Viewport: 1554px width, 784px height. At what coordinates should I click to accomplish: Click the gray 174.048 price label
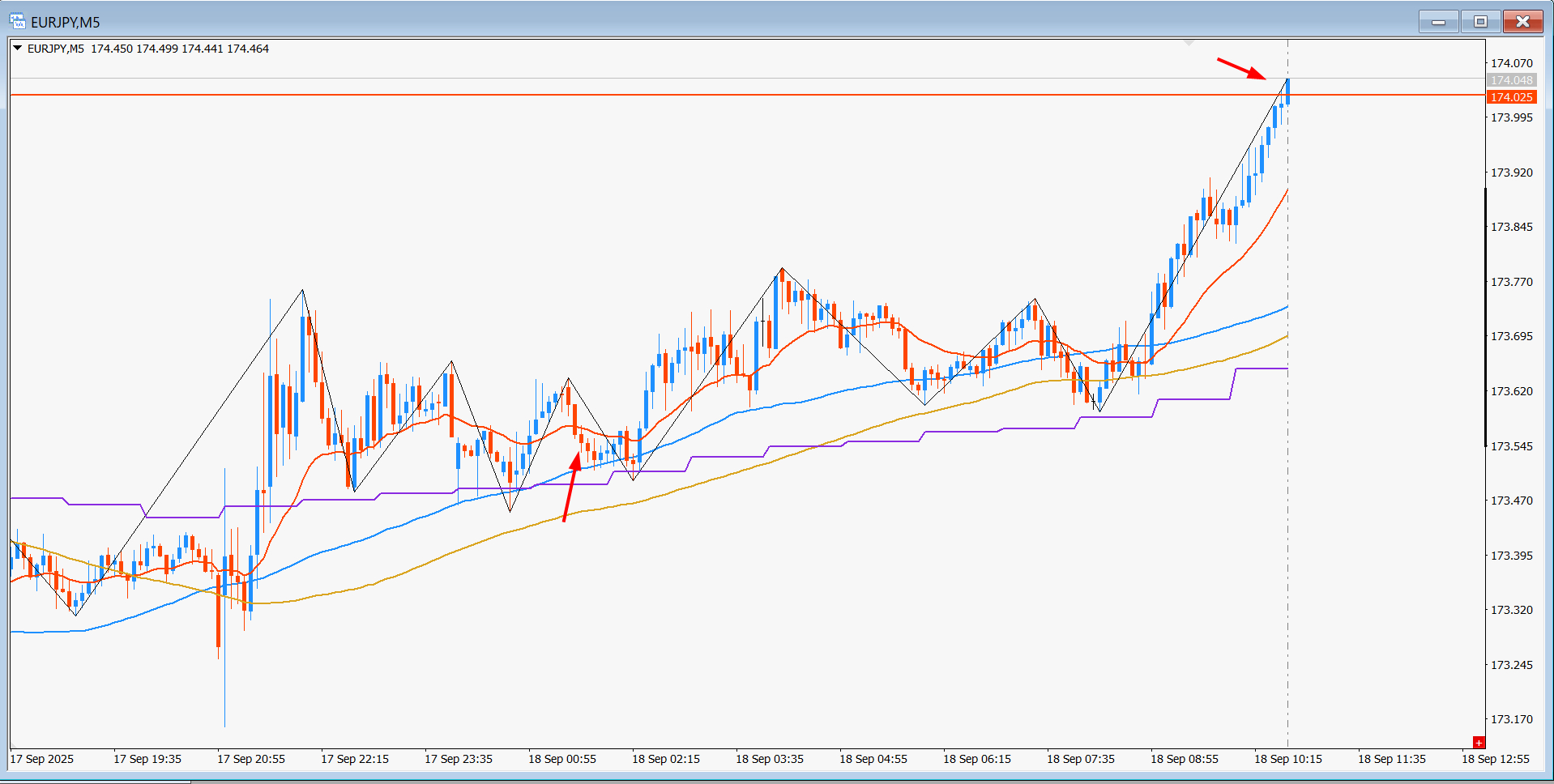(1512, 80)
